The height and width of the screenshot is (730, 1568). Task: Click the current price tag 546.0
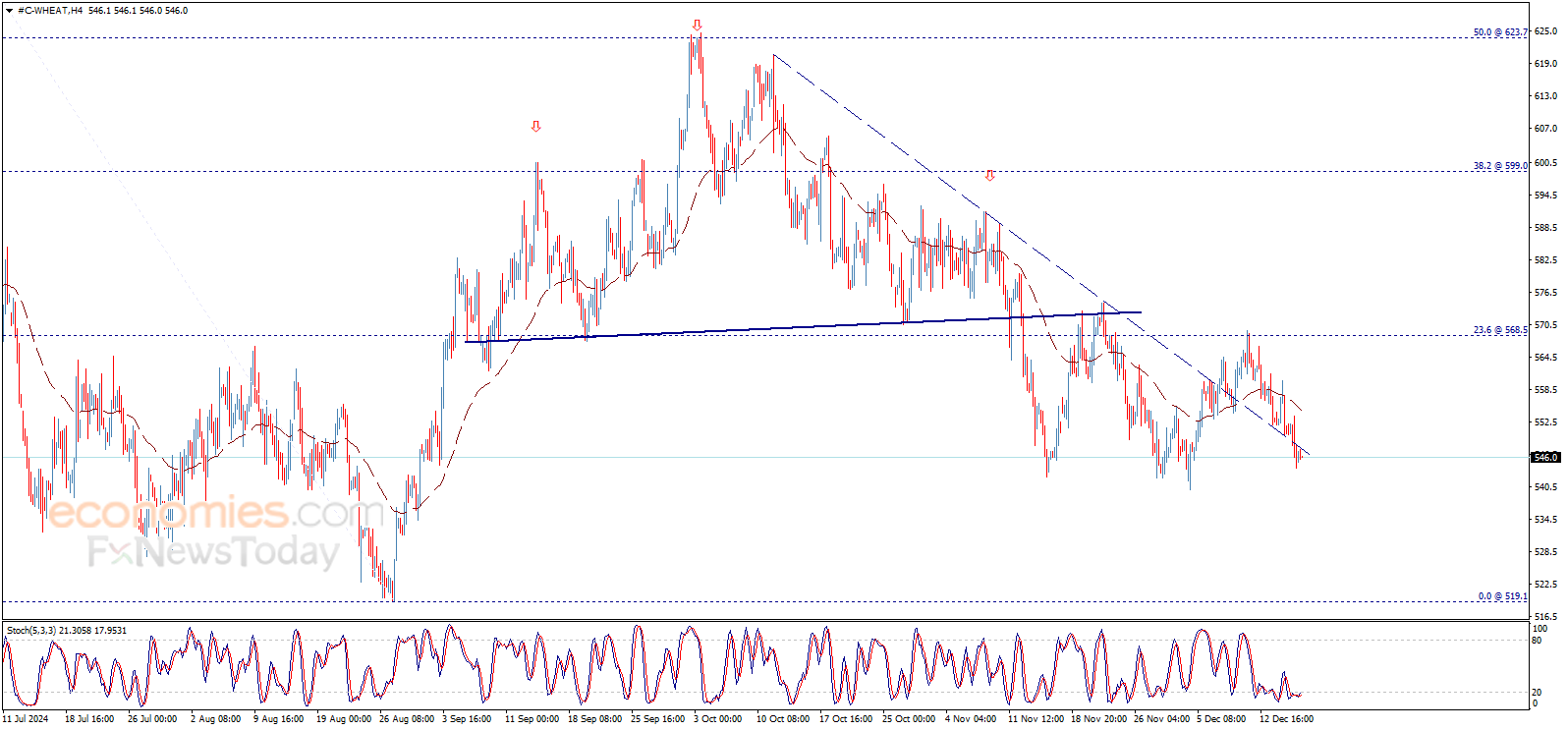click(1545, 457)
